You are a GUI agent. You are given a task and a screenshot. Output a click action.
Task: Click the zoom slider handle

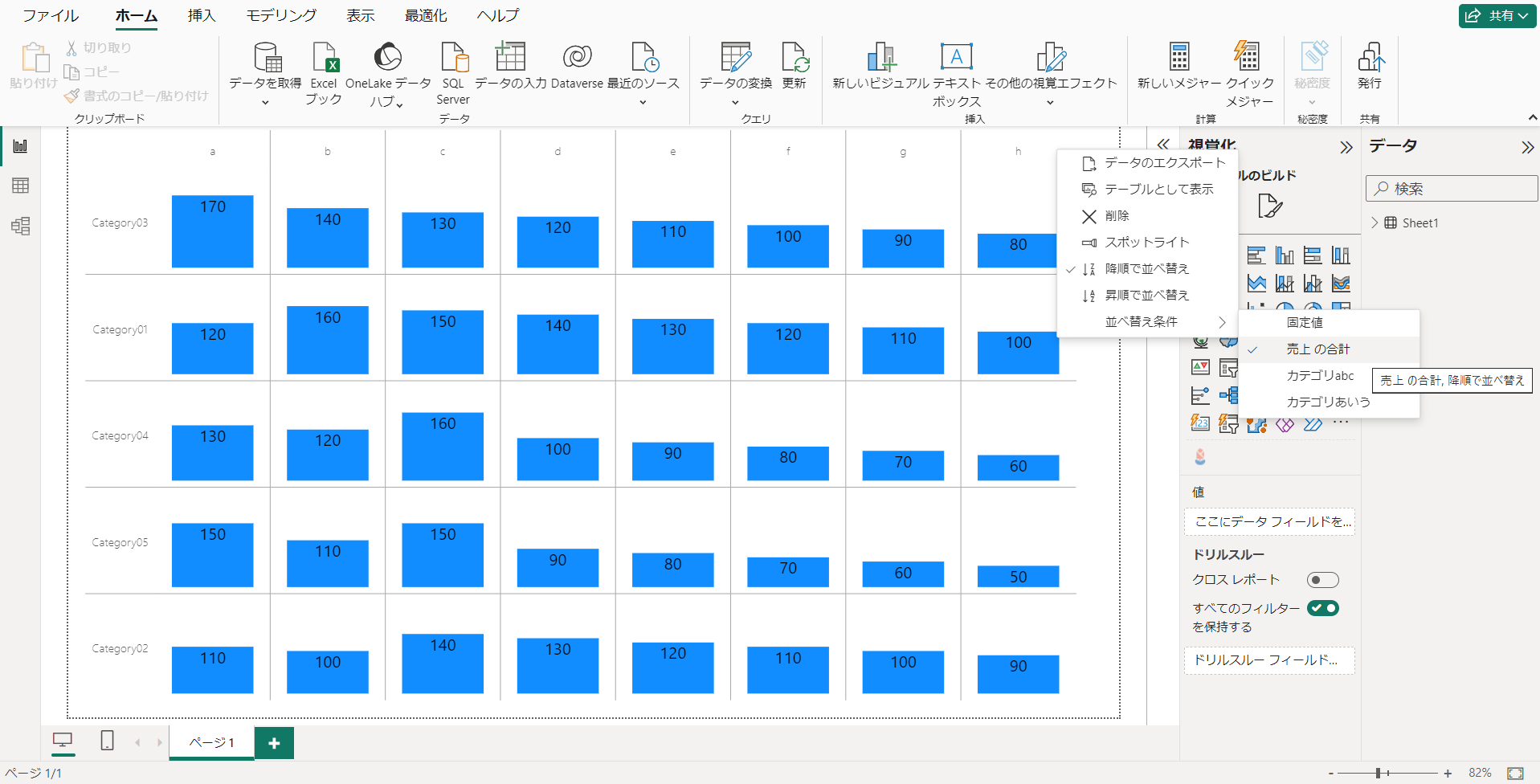point(1378,773)
